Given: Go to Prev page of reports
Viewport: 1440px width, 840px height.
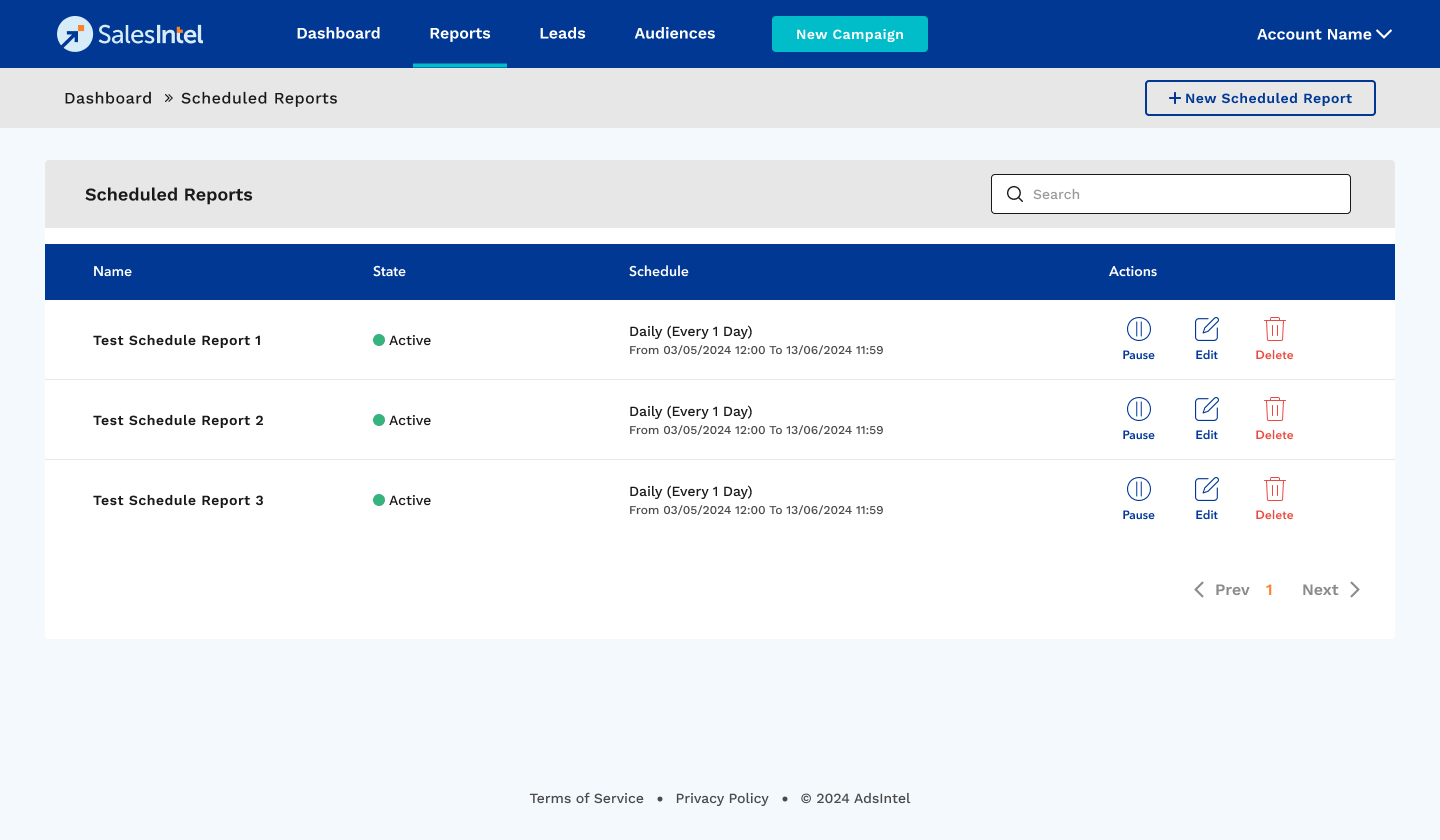Looking at the screenshot, I should coord(1222,590).
